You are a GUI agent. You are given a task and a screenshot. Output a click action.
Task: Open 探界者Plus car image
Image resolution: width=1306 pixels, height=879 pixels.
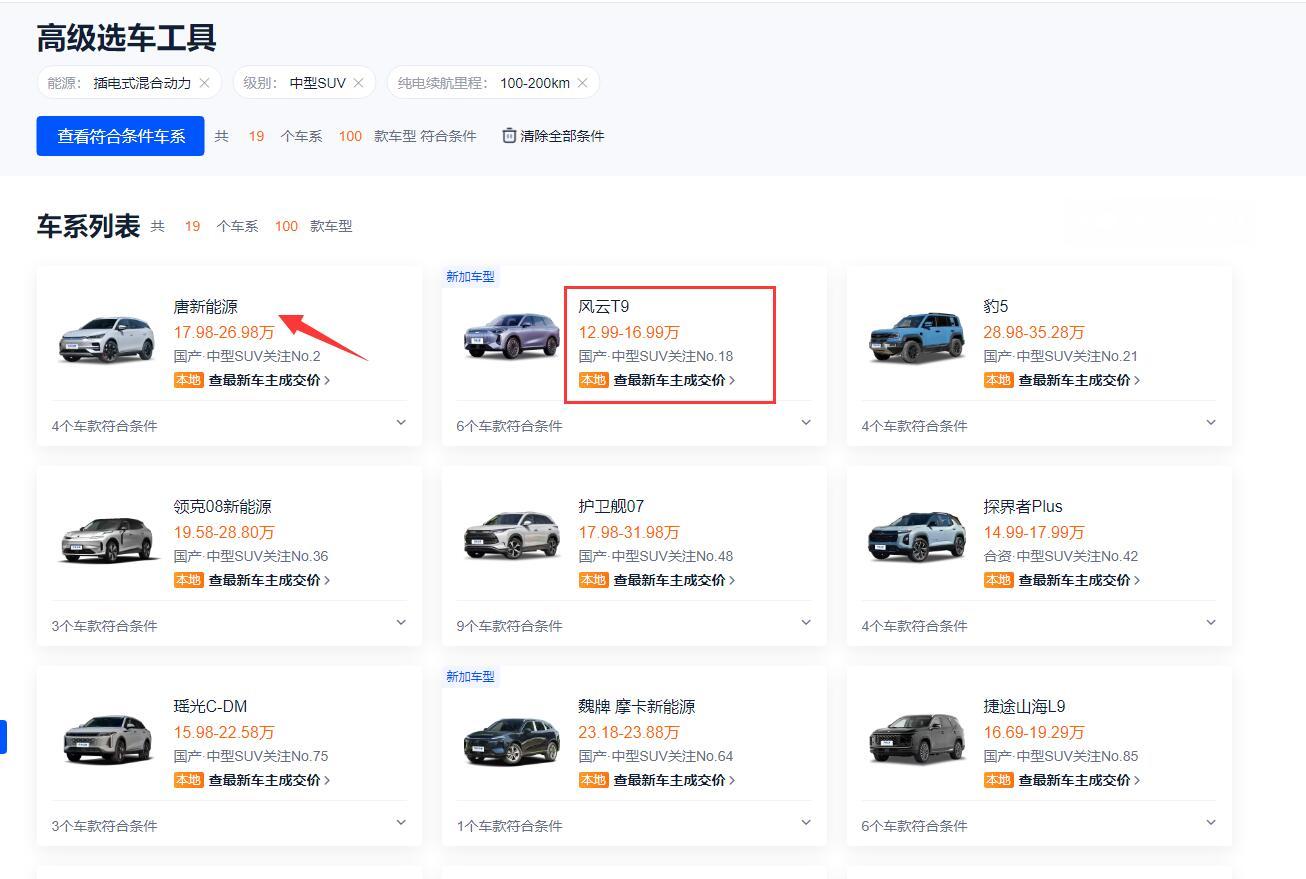(917, 537)
